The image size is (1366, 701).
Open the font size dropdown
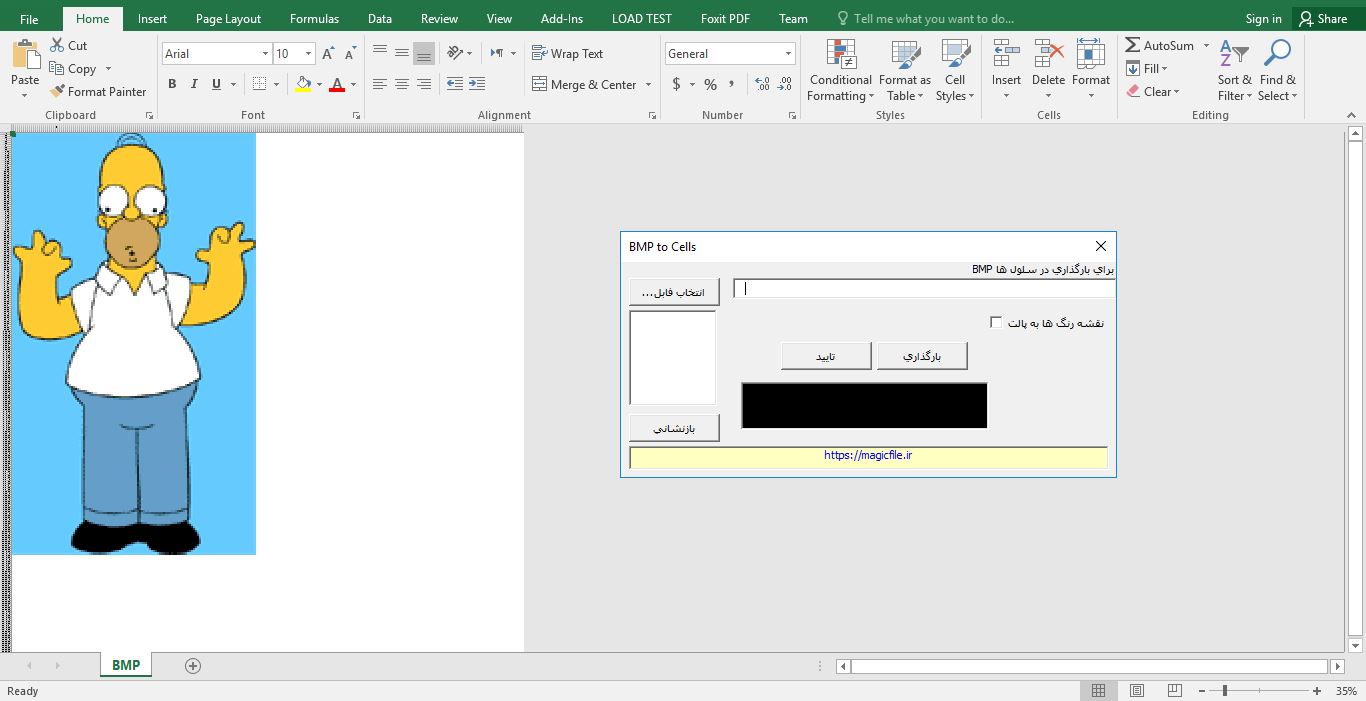tap(309, 54)
